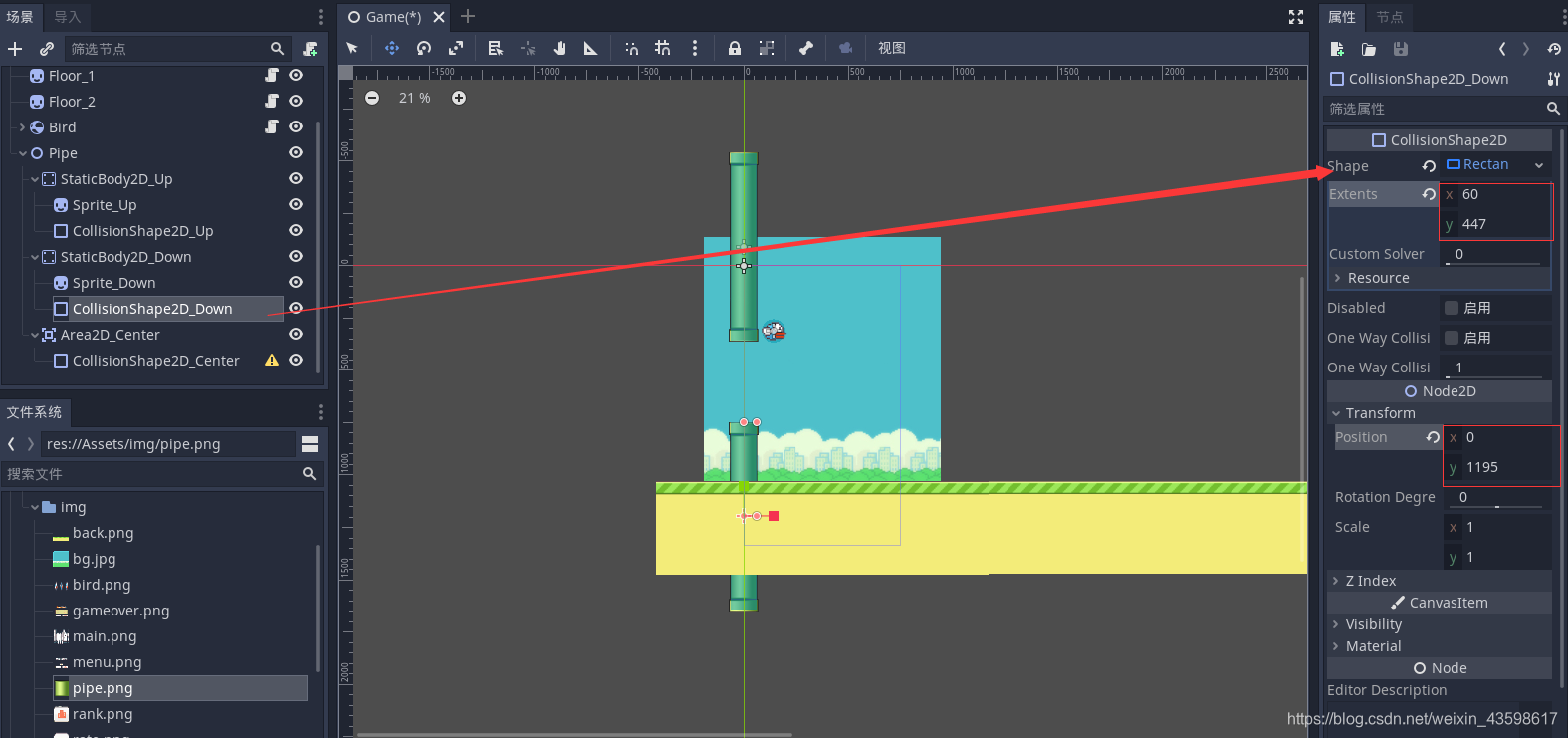Screen dimensions: 1568x738
Task: Open the snapping options three-dot menu
Action: click(x=695, y=48)
